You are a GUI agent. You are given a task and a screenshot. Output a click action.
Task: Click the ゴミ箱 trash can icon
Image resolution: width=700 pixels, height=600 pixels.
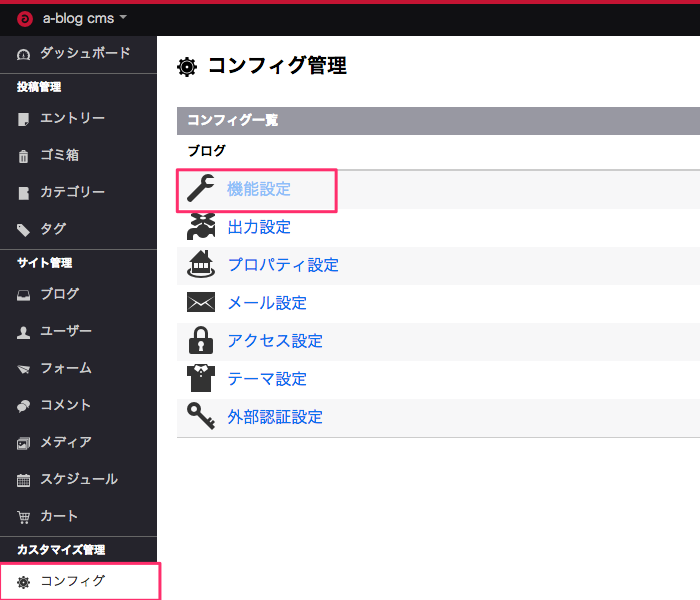(23, 156)
